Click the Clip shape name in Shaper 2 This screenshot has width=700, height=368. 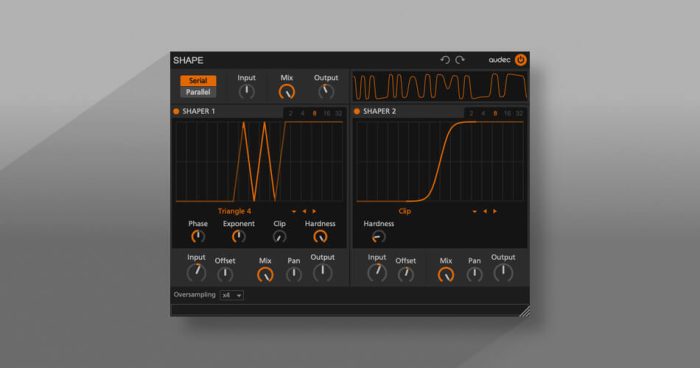(404, 211)
